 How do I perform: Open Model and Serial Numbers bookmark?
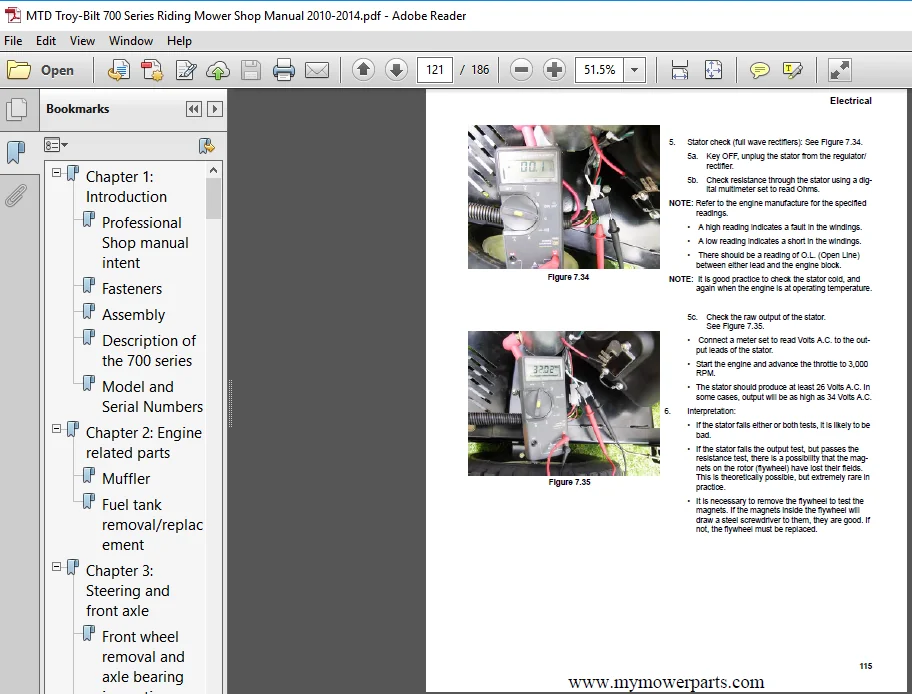[152, 397]
